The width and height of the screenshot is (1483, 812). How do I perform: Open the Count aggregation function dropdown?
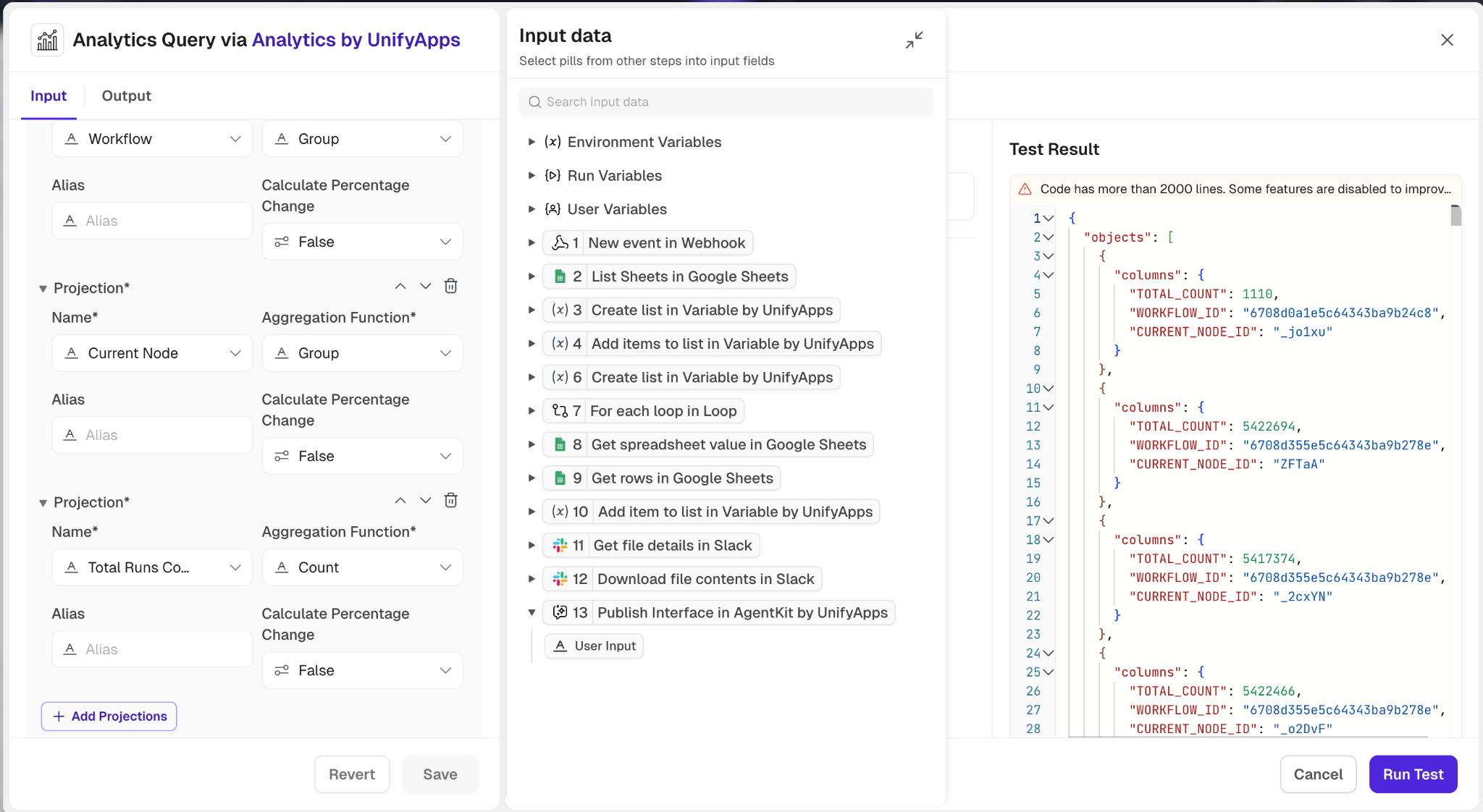362,567
